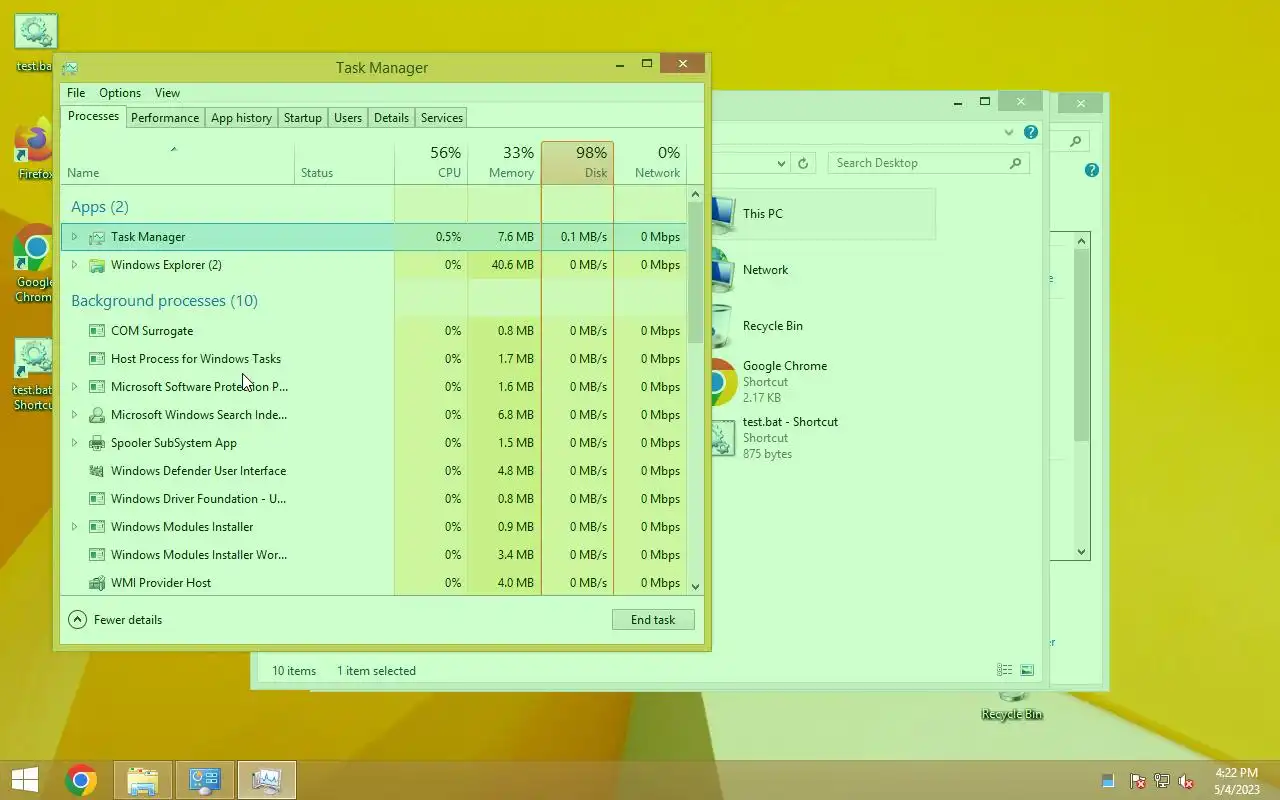Click Microsoft Software Protection process icon
The height and width of the screenshot is (800, 1280).
point(97,387)
